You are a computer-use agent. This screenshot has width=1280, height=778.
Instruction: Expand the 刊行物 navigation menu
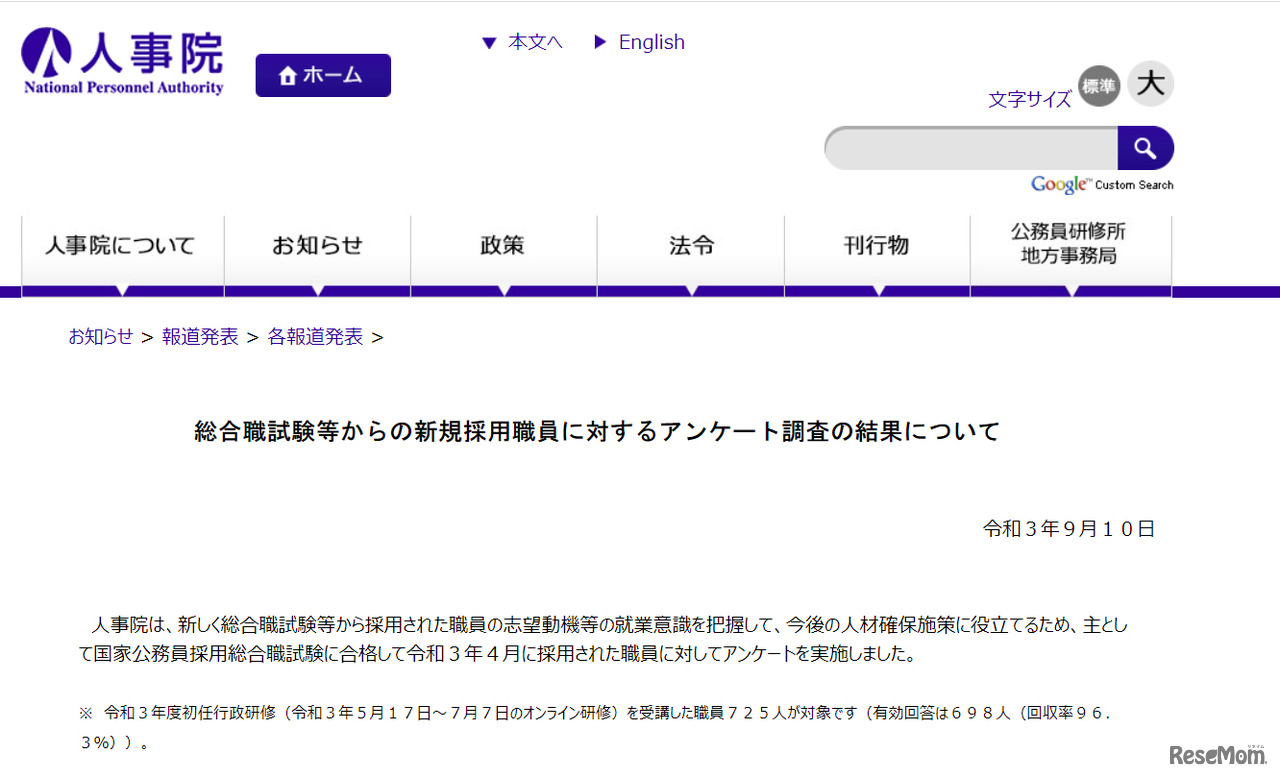point(877,244)
